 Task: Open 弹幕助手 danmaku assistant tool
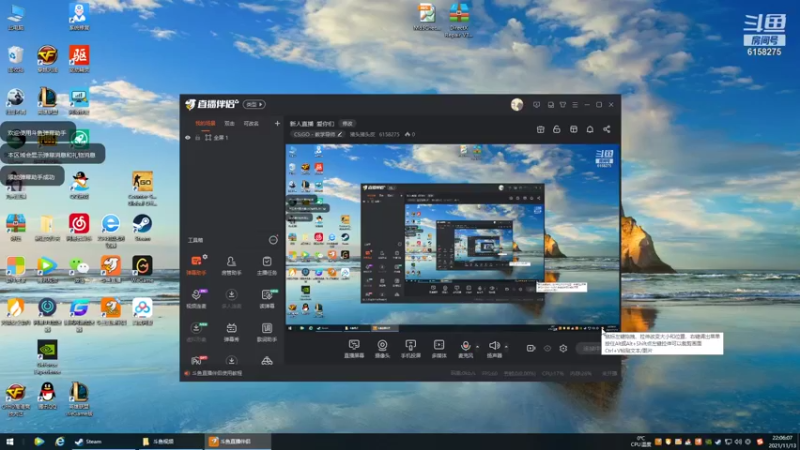point(196,265)
